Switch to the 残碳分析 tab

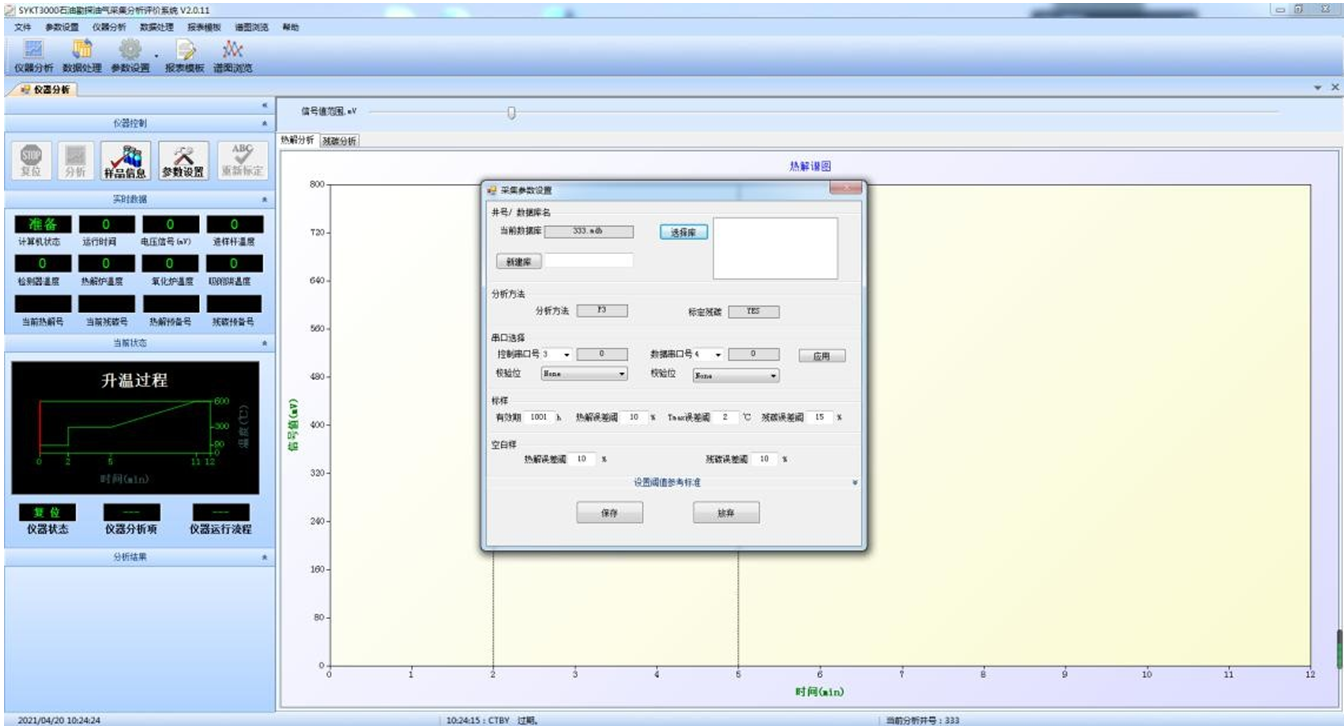click(x=340, y=141)
